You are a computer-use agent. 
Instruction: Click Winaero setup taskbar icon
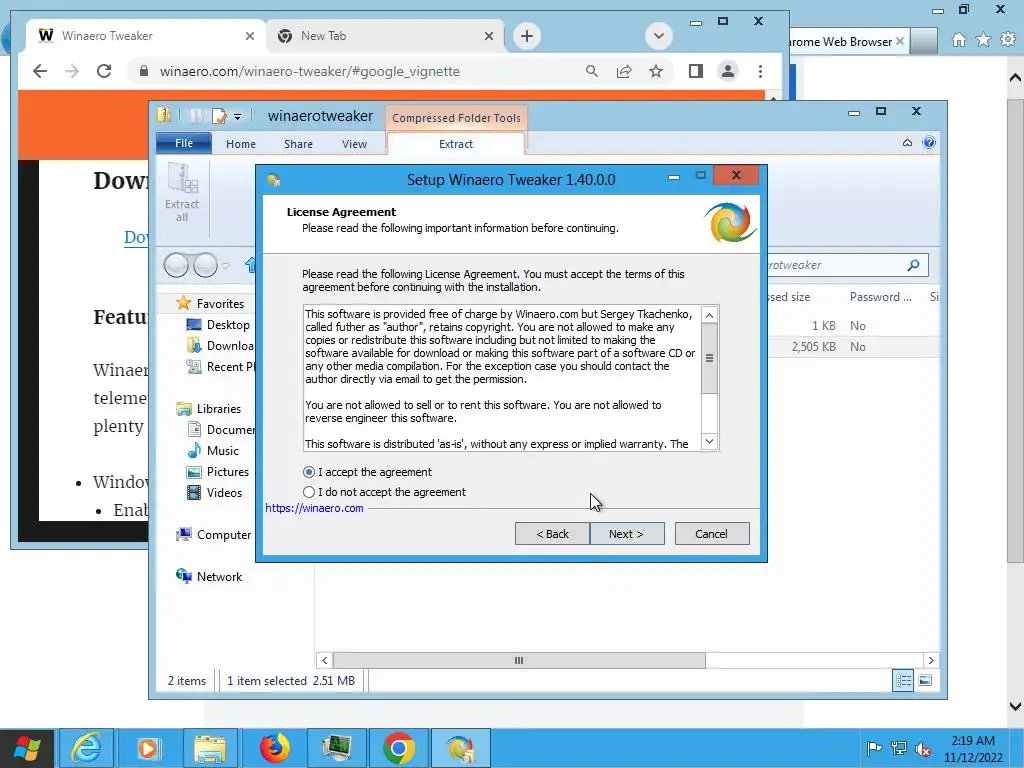460,748
